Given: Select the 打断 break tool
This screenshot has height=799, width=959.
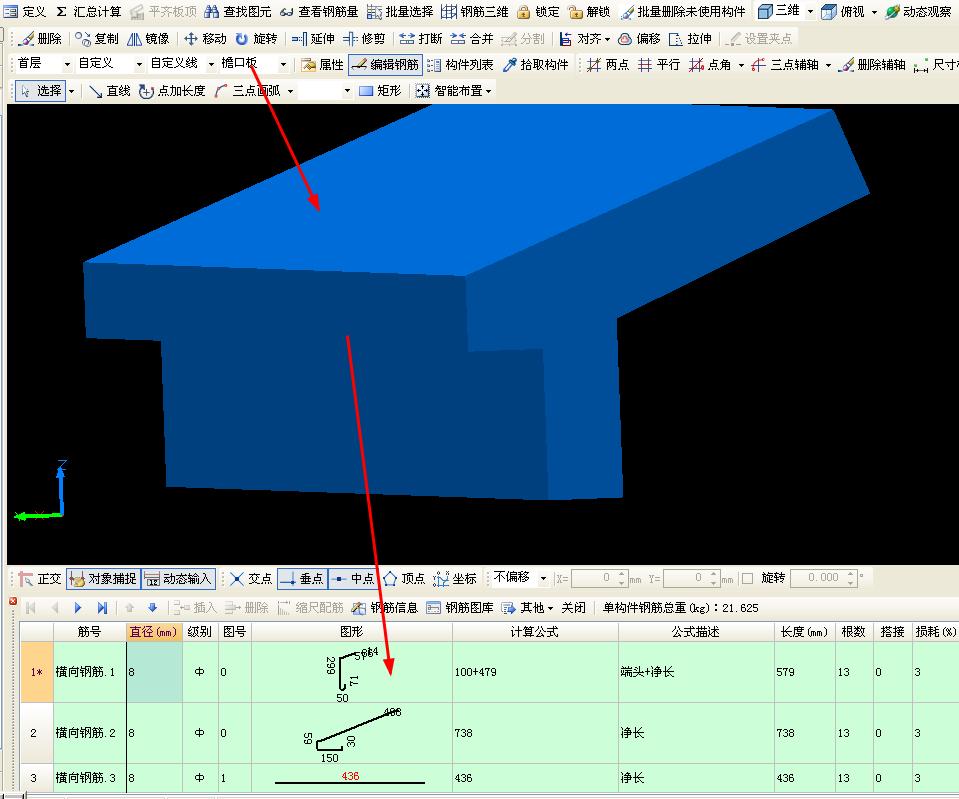Looking at the screenshot, I should 421,39.
